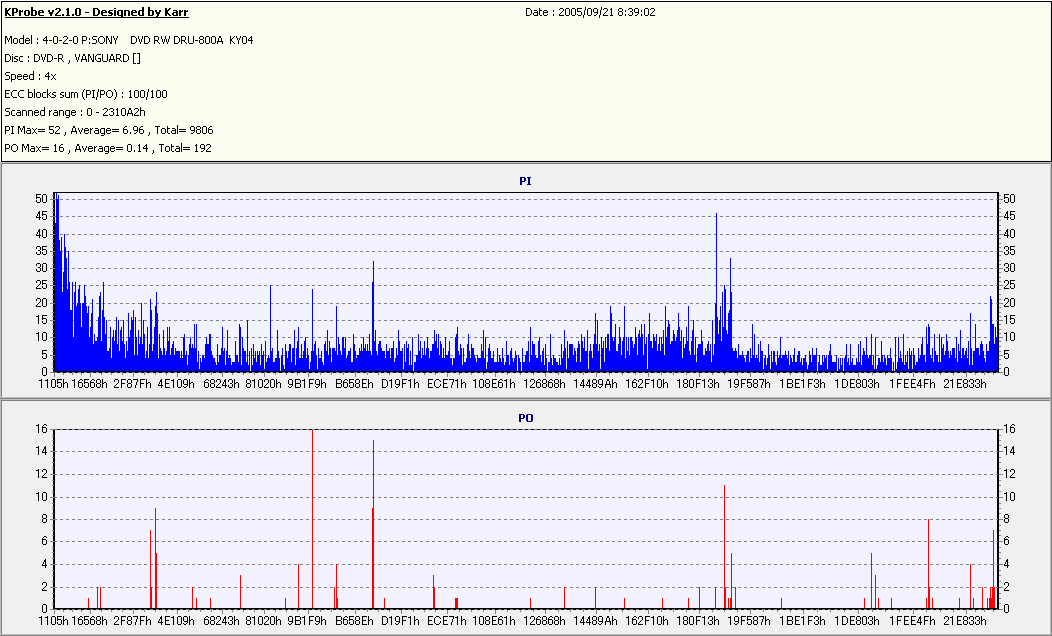Click the PI Max statistics line
Image resolution: width=1052 pixels, height=636 pixels.
click(x=109, y=130)
